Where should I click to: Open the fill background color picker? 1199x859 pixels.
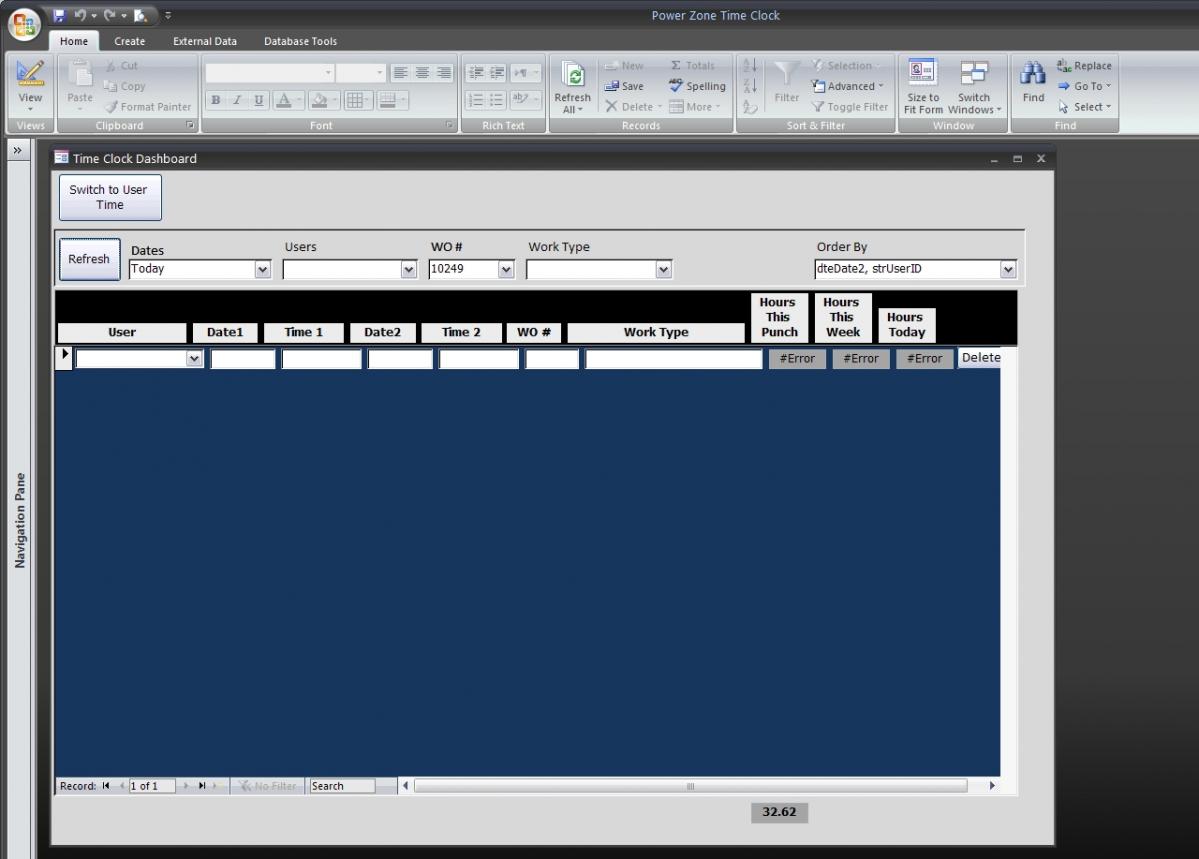(320, 100)
